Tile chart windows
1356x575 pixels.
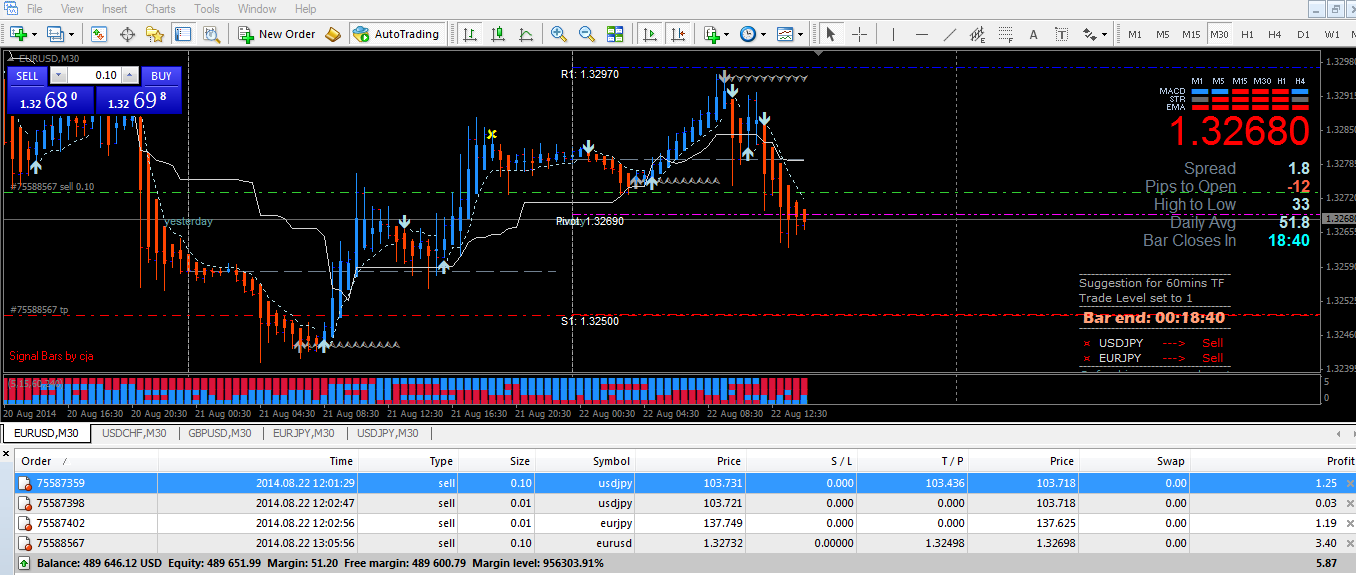pos(615,34)
